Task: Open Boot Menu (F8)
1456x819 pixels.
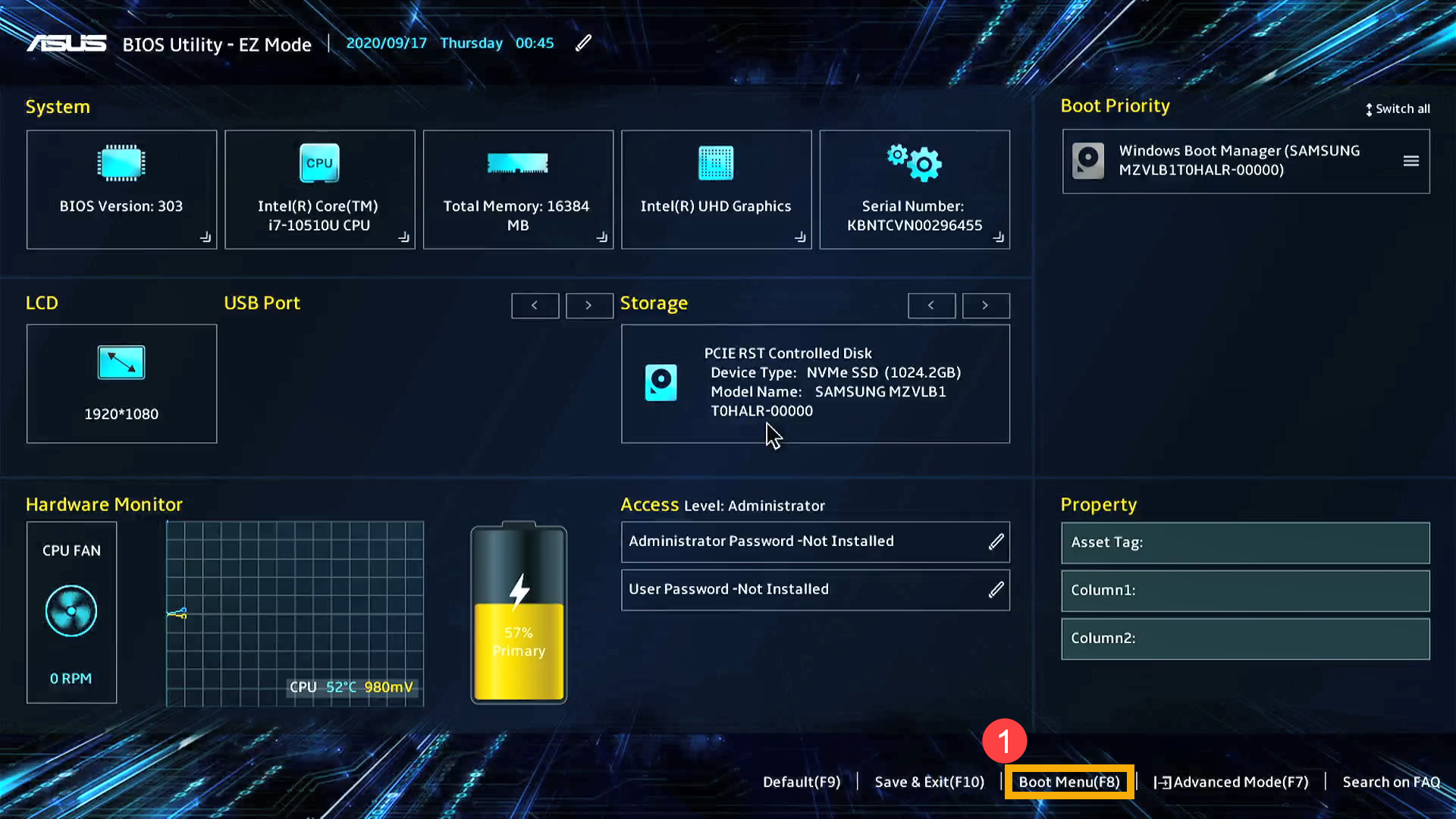Action: [x=1068, y=782]
